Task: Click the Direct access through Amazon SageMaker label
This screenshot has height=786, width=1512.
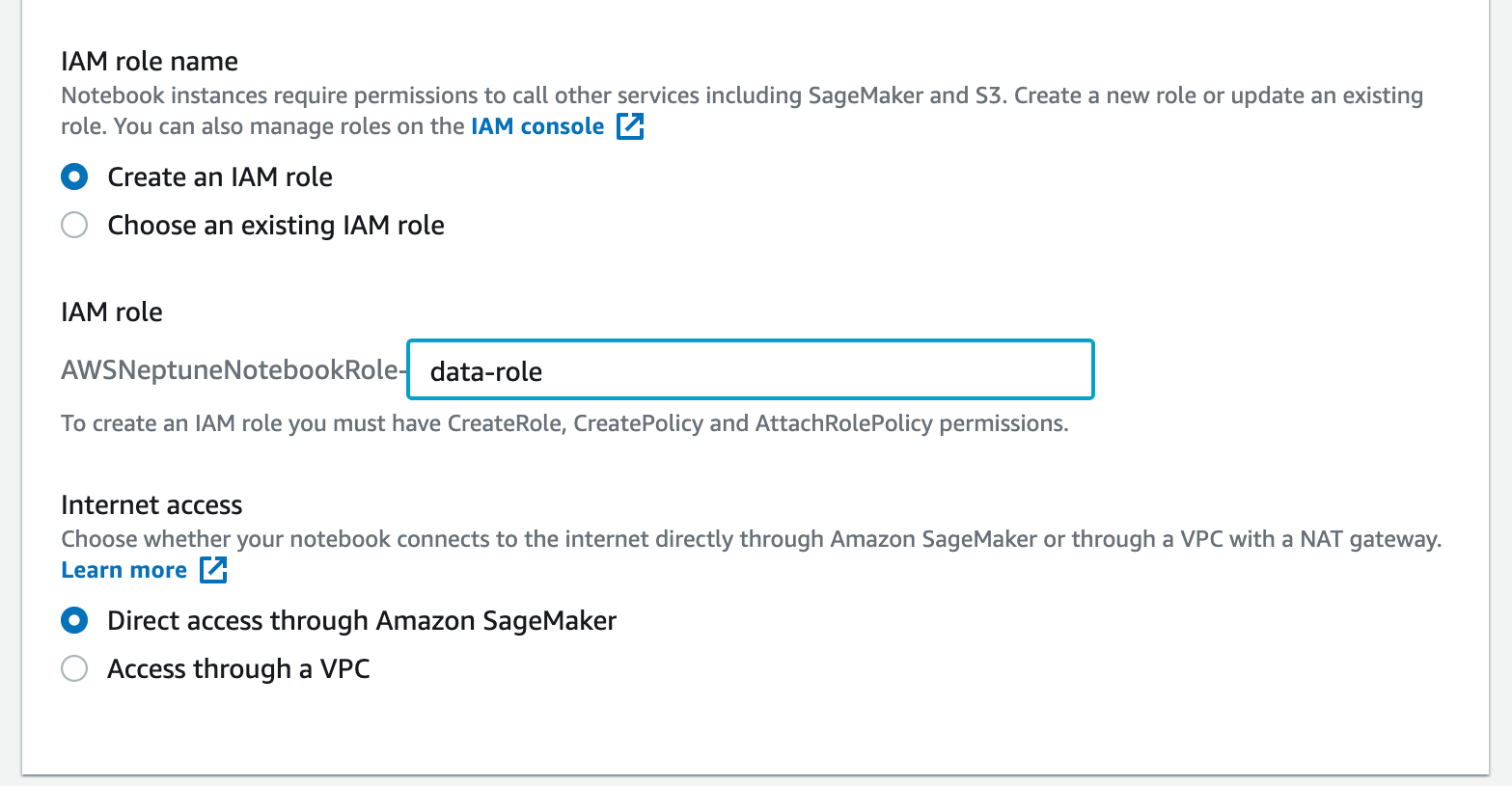Action: pos(361,620)
